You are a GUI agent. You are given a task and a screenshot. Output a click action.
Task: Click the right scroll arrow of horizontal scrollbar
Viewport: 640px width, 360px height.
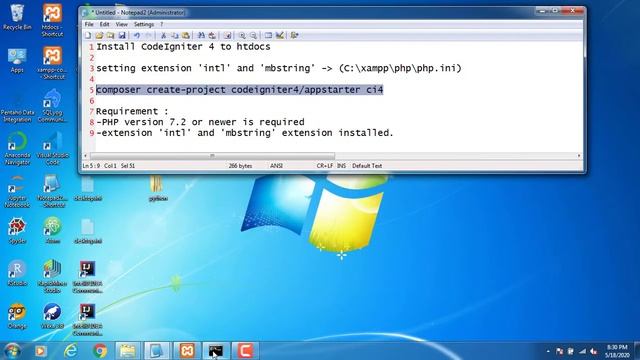[x=579, y=156]
